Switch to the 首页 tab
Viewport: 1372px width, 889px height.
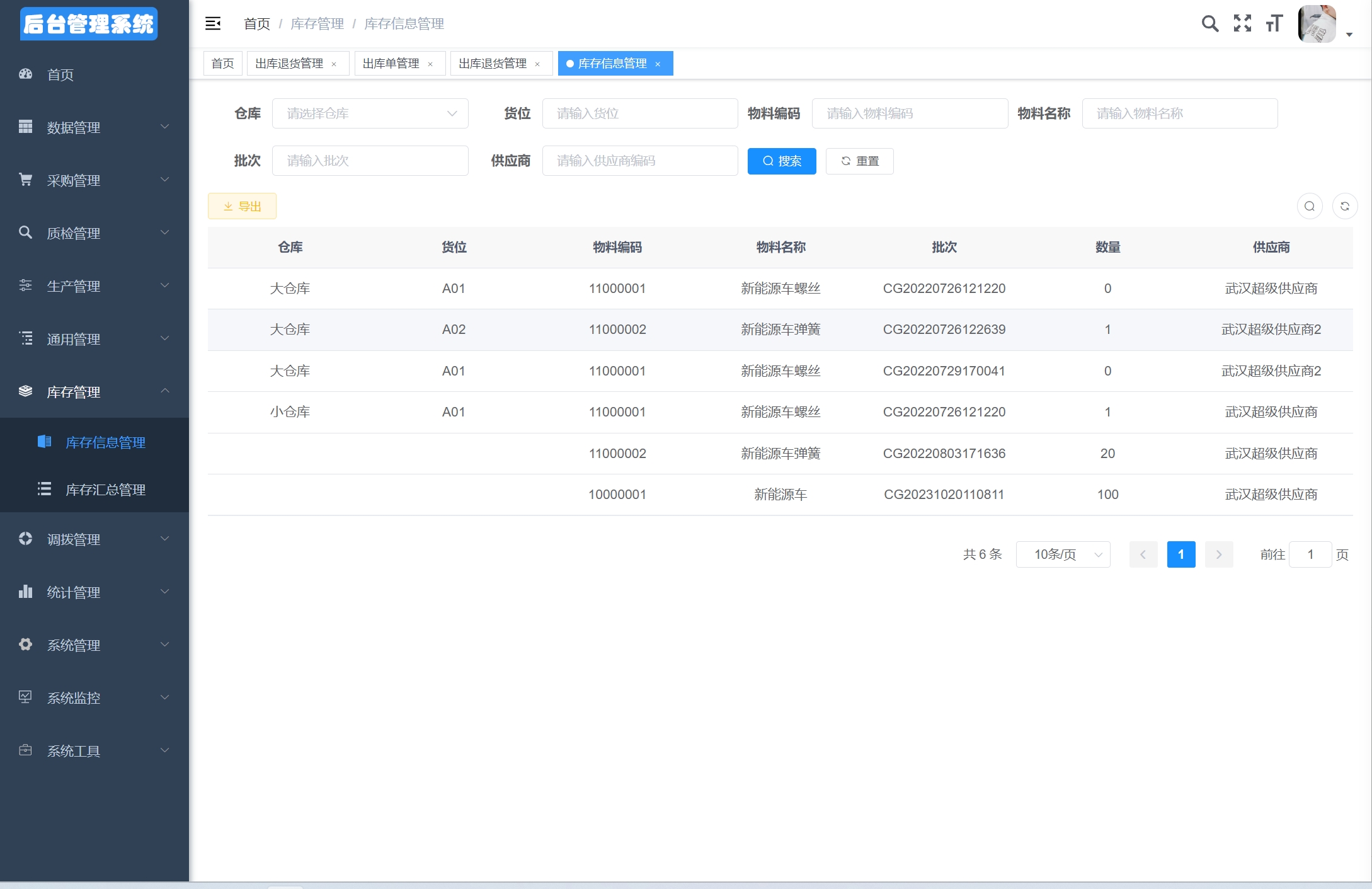[x=222, y=64]
